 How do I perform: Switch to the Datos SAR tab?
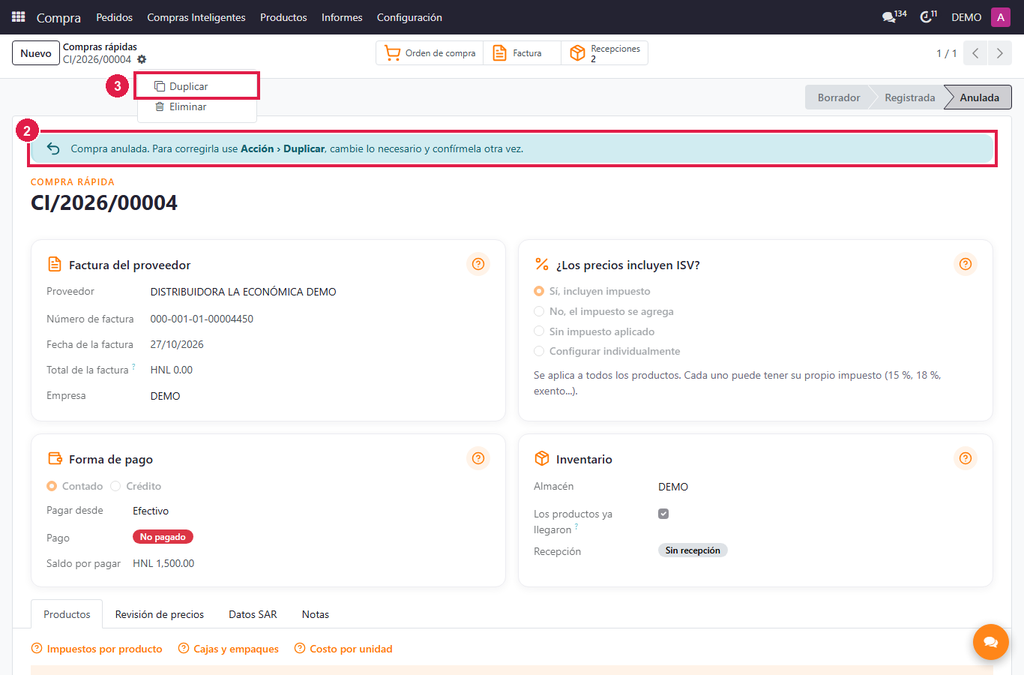tap(253, 614)
